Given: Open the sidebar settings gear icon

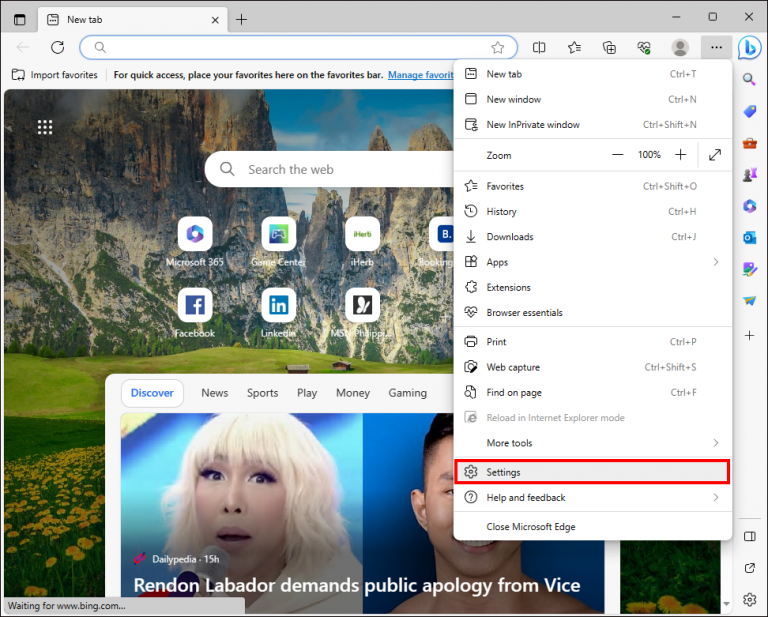Looking at the screenshot, I should tap(749, 599).
